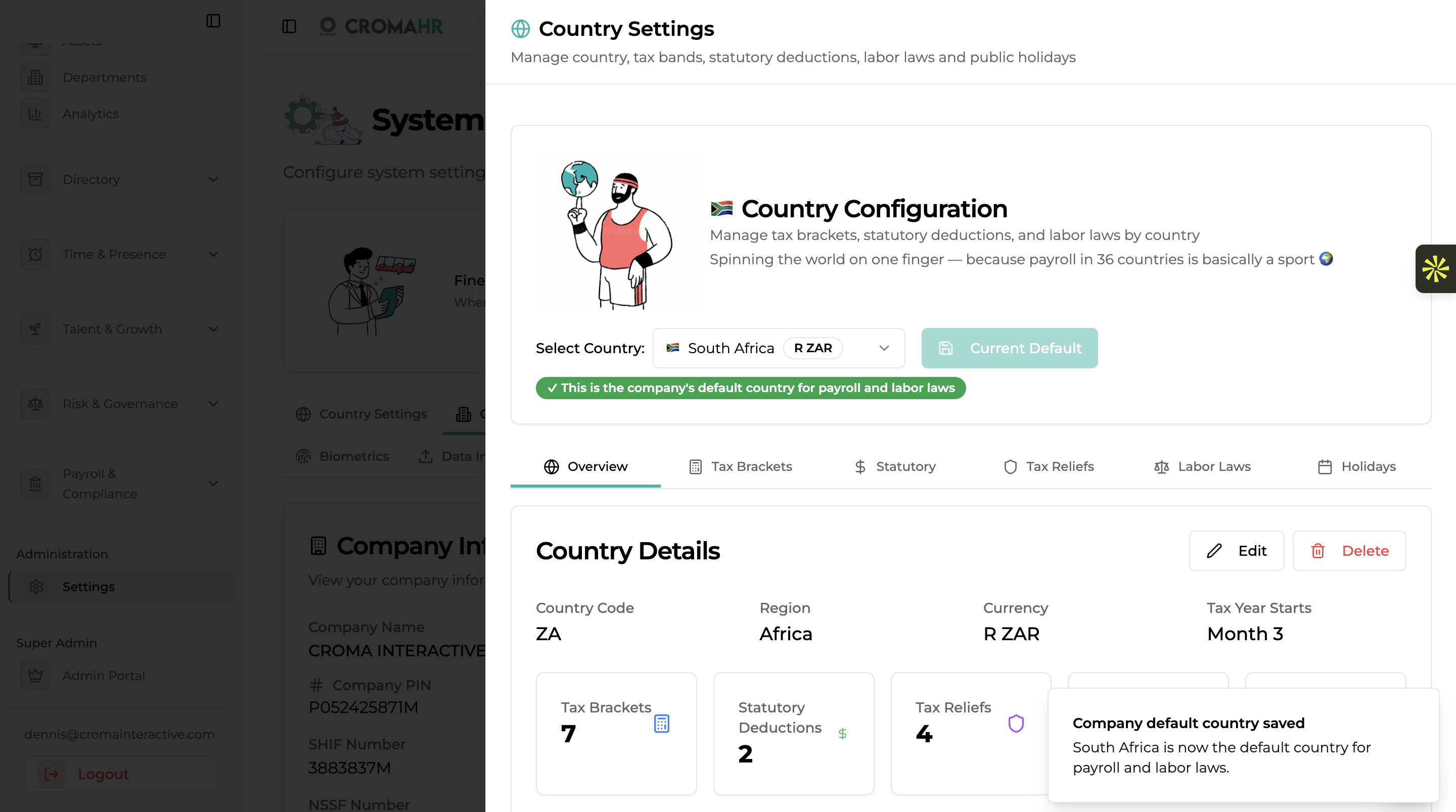
Task: Expand the Directory menu chevron
Action: (213, 179)
